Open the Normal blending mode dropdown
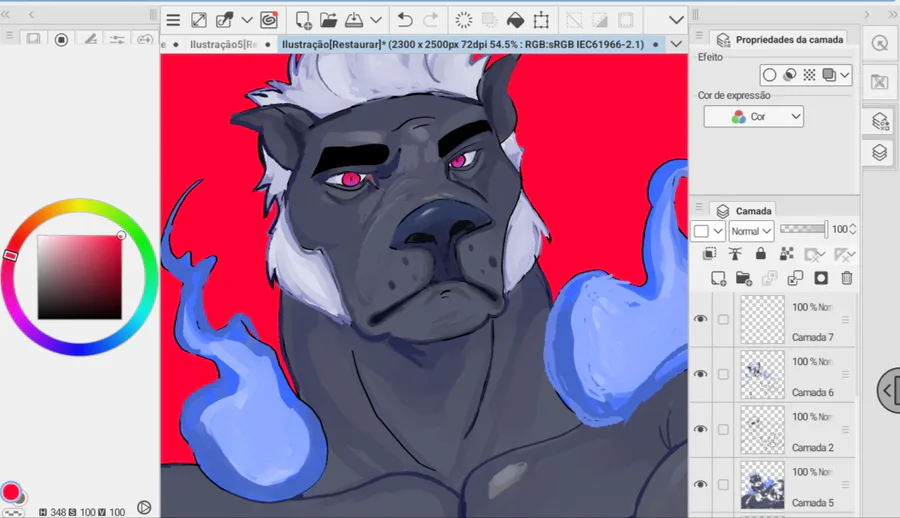900x518 pixels. click(751, 231)
